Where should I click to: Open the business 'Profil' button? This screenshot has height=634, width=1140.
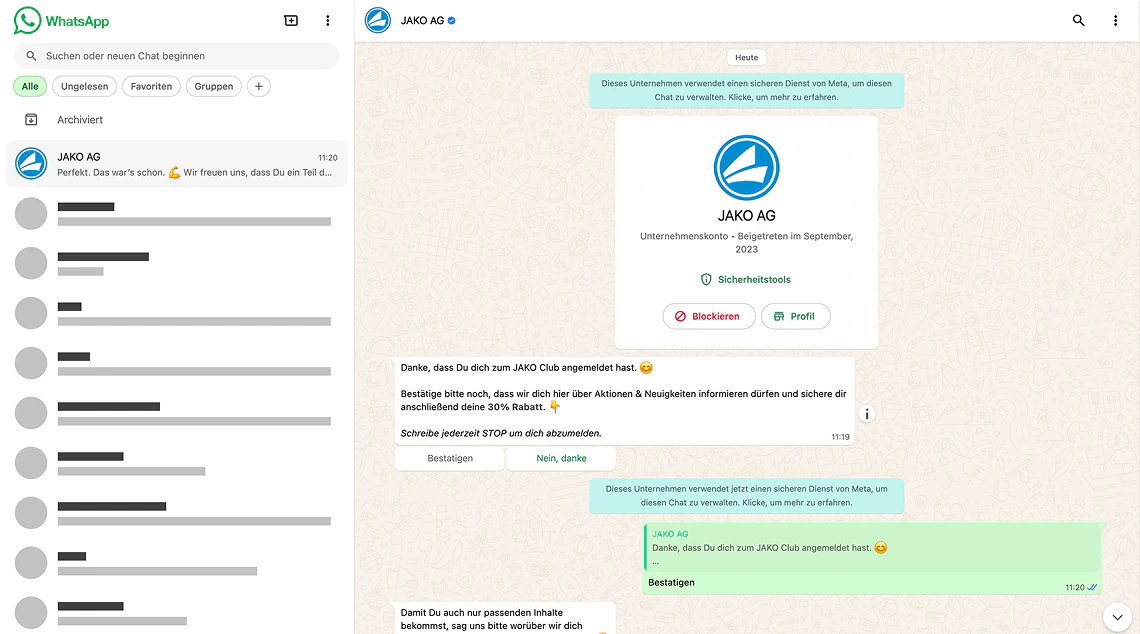click(x=795, y=316)
